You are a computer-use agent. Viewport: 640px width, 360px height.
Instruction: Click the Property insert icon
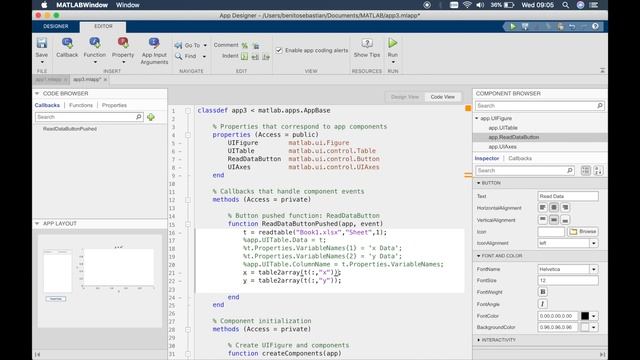tap(123, 43)
